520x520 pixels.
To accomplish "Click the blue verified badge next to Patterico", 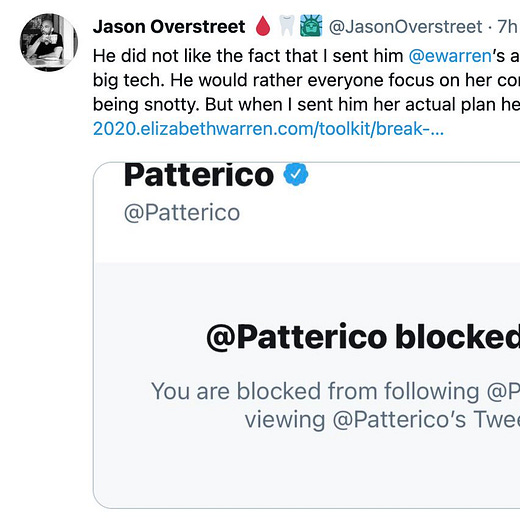I will pos(296,174).
